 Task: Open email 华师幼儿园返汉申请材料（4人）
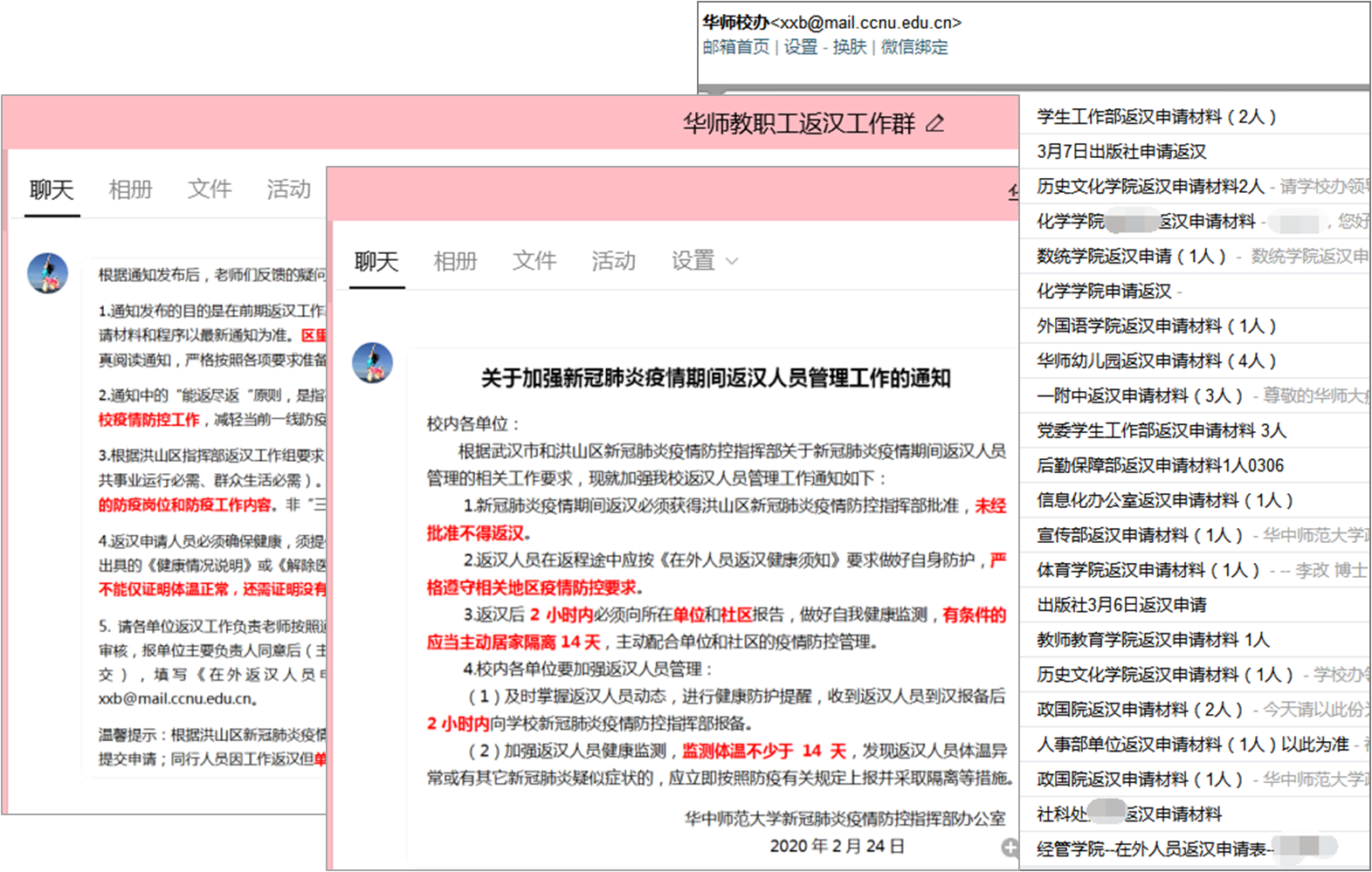coord(1156,360)
